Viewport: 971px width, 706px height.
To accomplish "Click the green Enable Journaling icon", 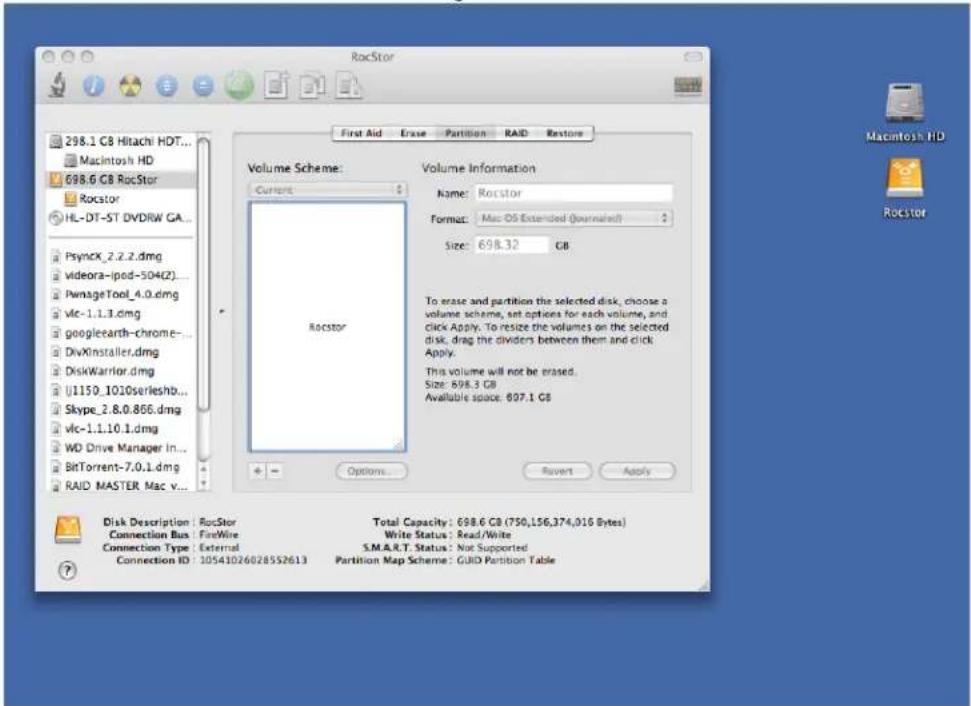I will coord(239,85).
